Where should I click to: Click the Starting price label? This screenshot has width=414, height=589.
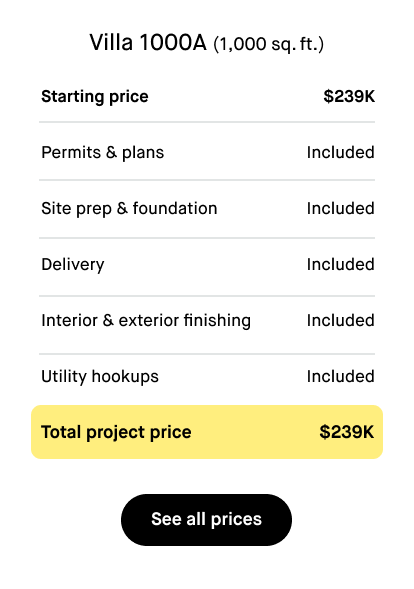point(95,97)
